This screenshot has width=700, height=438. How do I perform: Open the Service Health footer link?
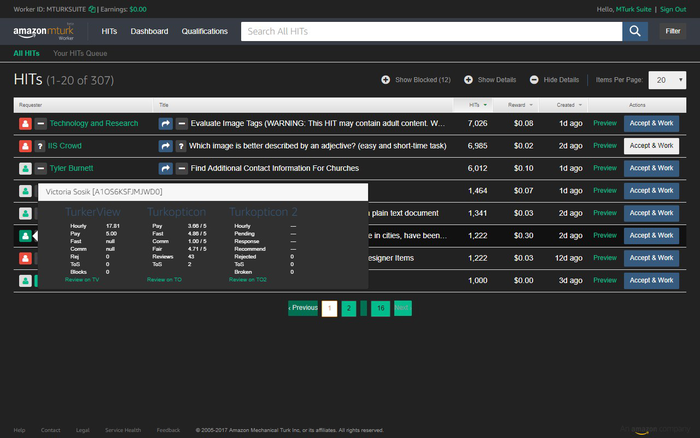pyautogui.click(x=123, y=430)
